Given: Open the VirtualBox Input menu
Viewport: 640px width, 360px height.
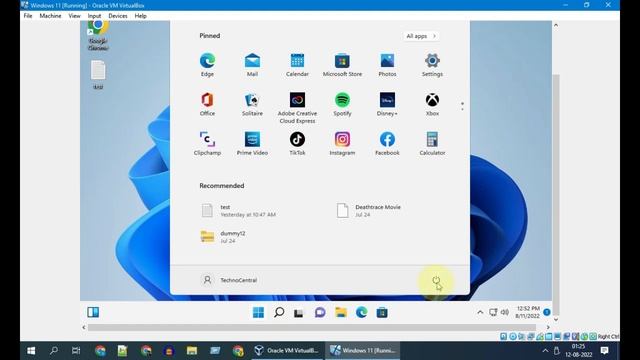Looking at the screenshot, I should [x=94, y=16].
